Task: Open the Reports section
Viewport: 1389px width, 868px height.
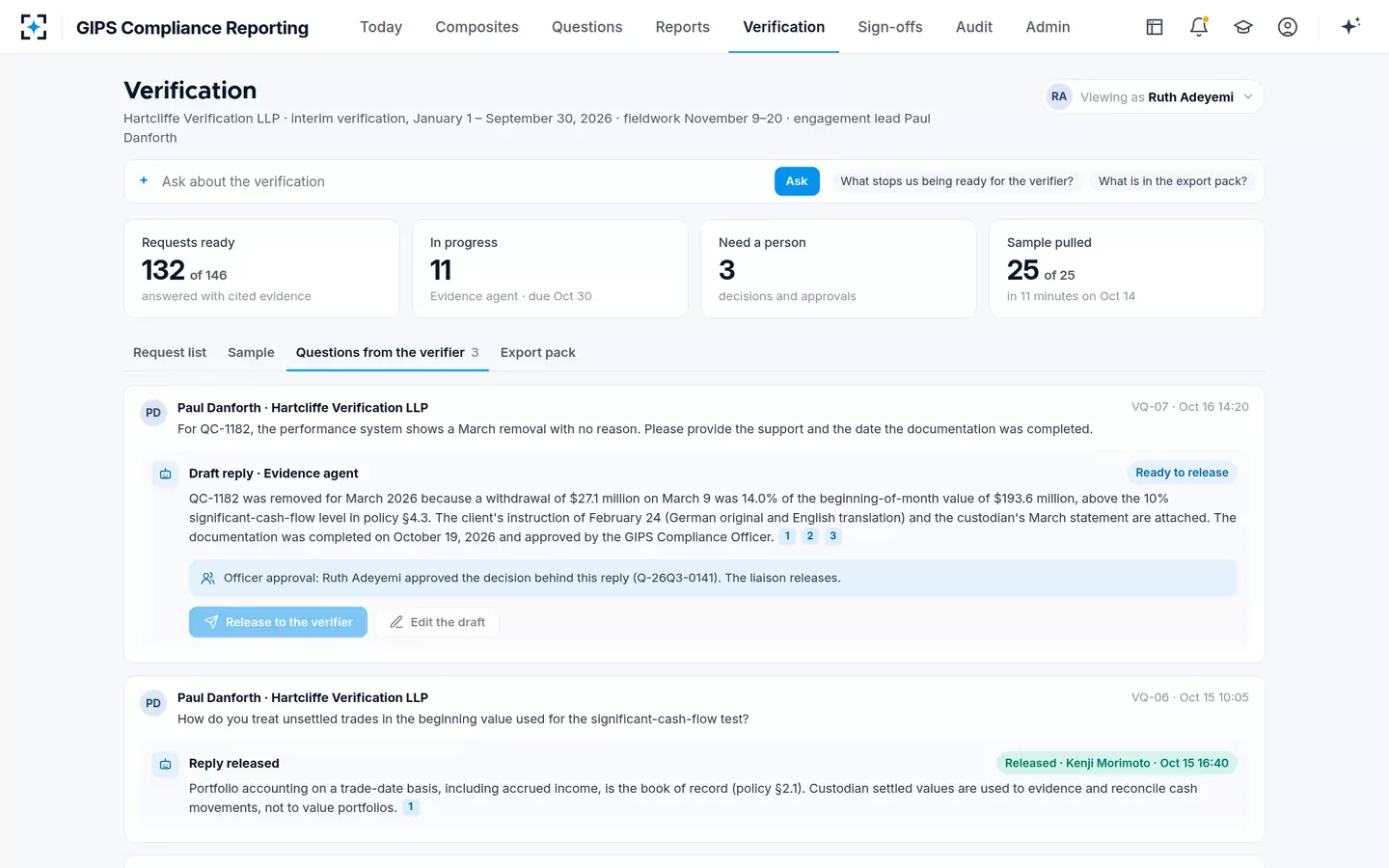Action: [683, 27]
